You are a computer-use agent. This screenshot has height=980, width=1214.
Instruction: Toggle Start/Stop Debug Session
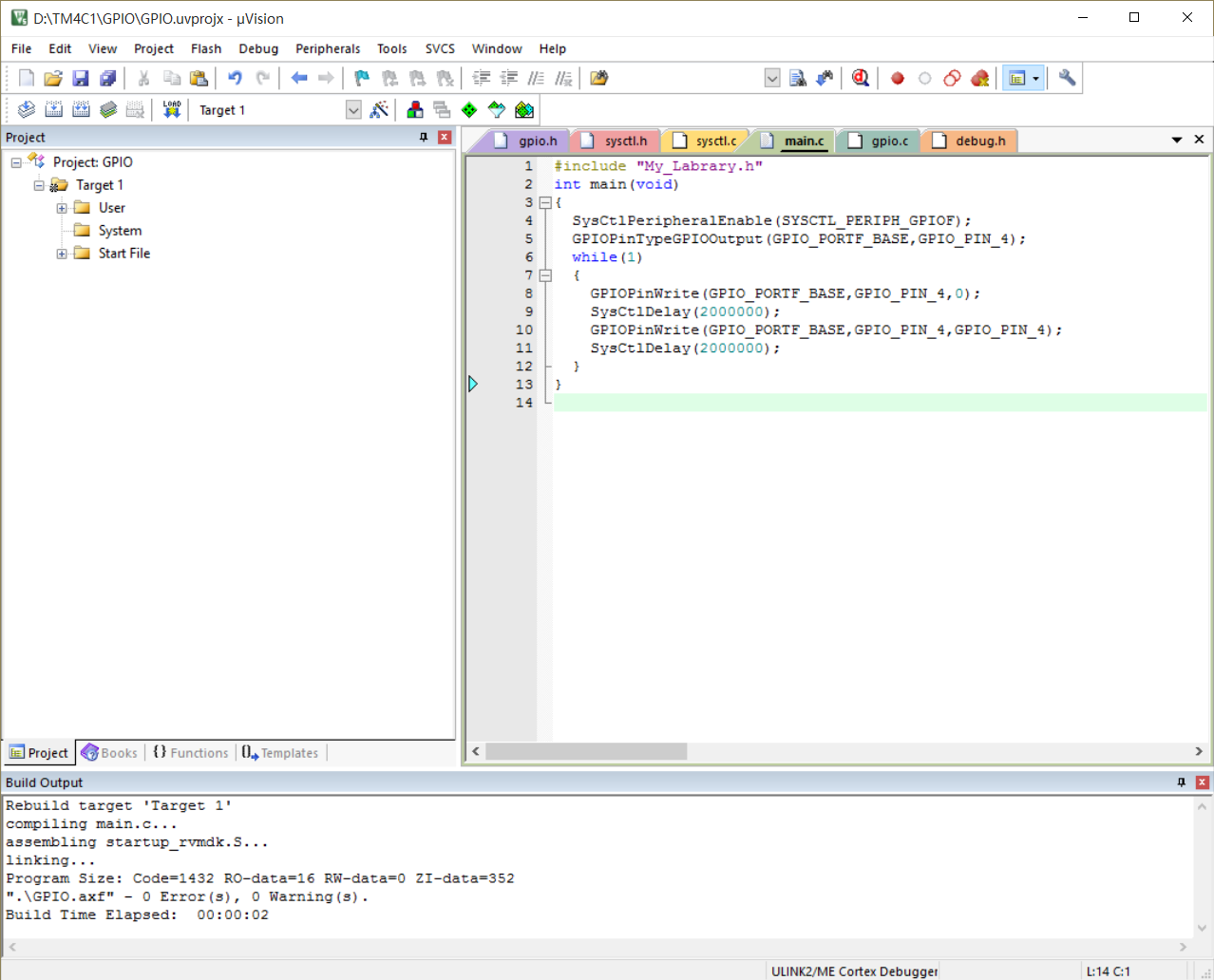pyautogui.click(x=861, y=78)
